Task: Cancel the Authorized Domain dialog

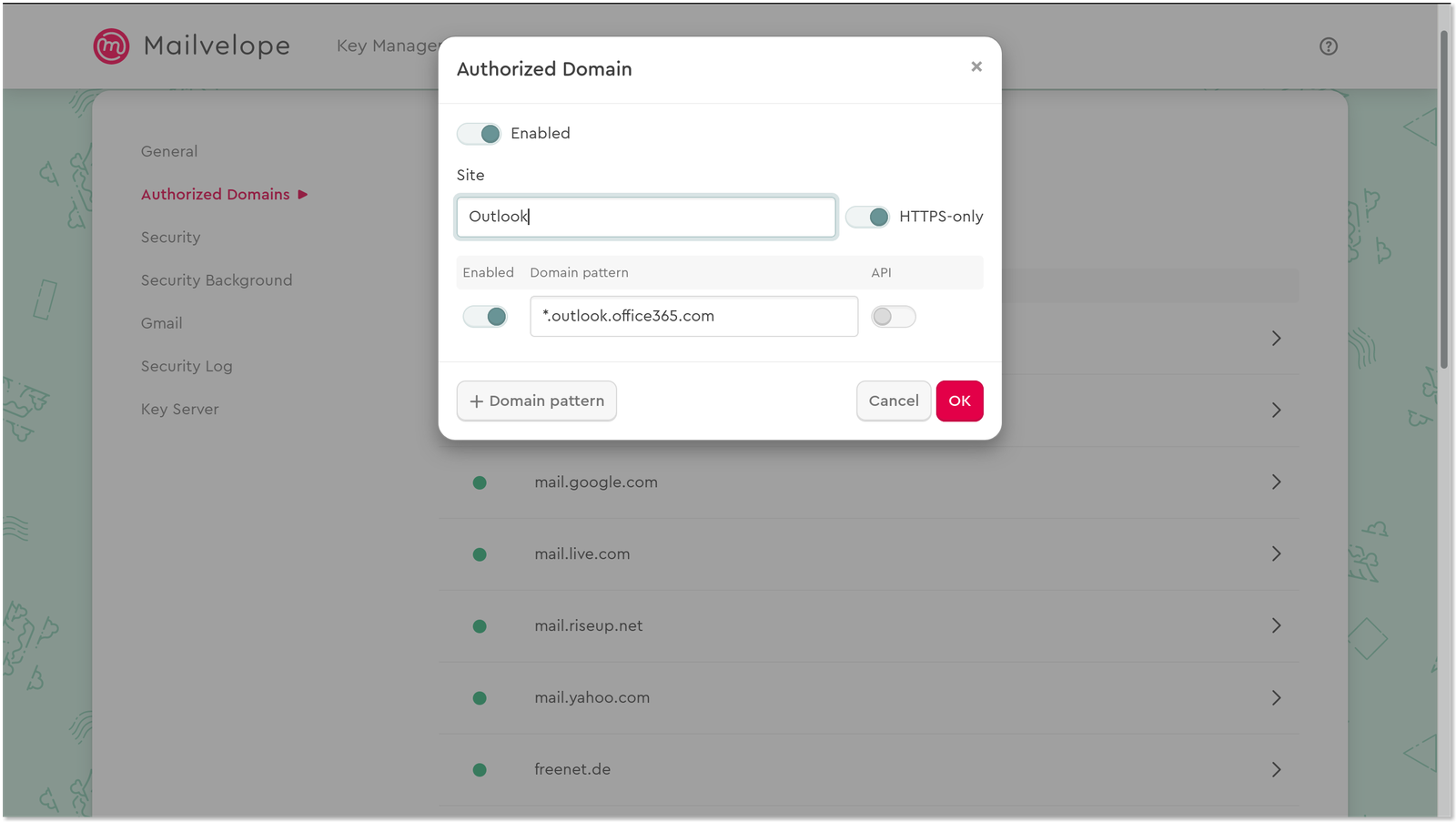Action: 893,401
